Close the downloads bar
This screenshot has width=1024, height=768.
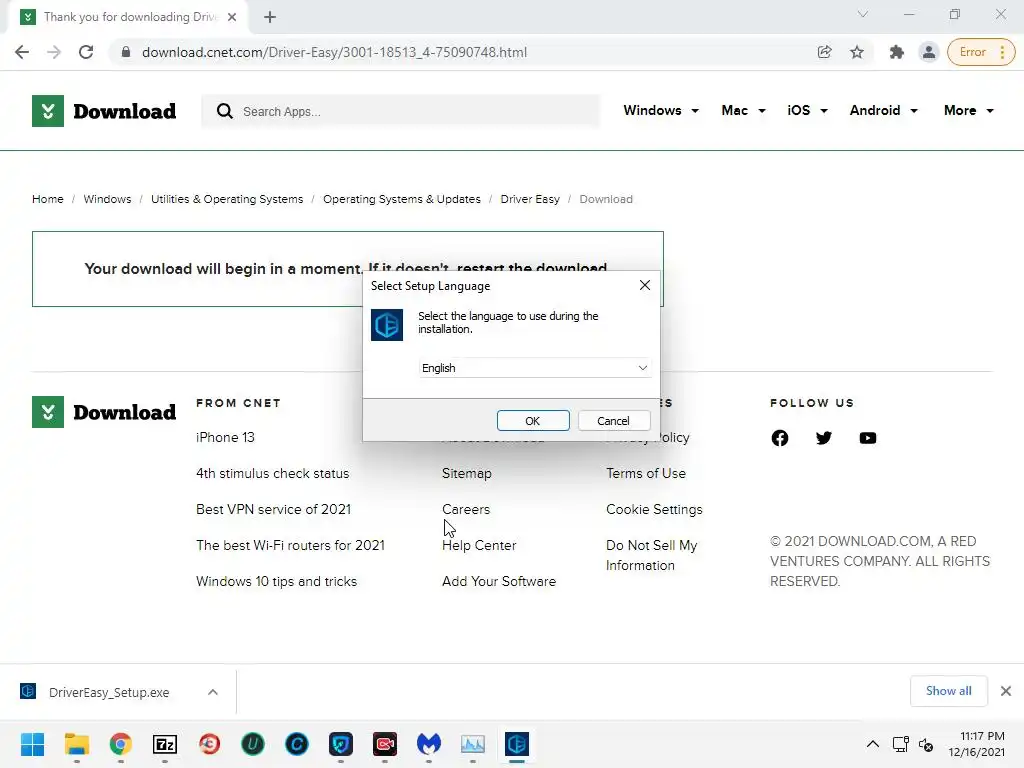(x=1006, y=691)
